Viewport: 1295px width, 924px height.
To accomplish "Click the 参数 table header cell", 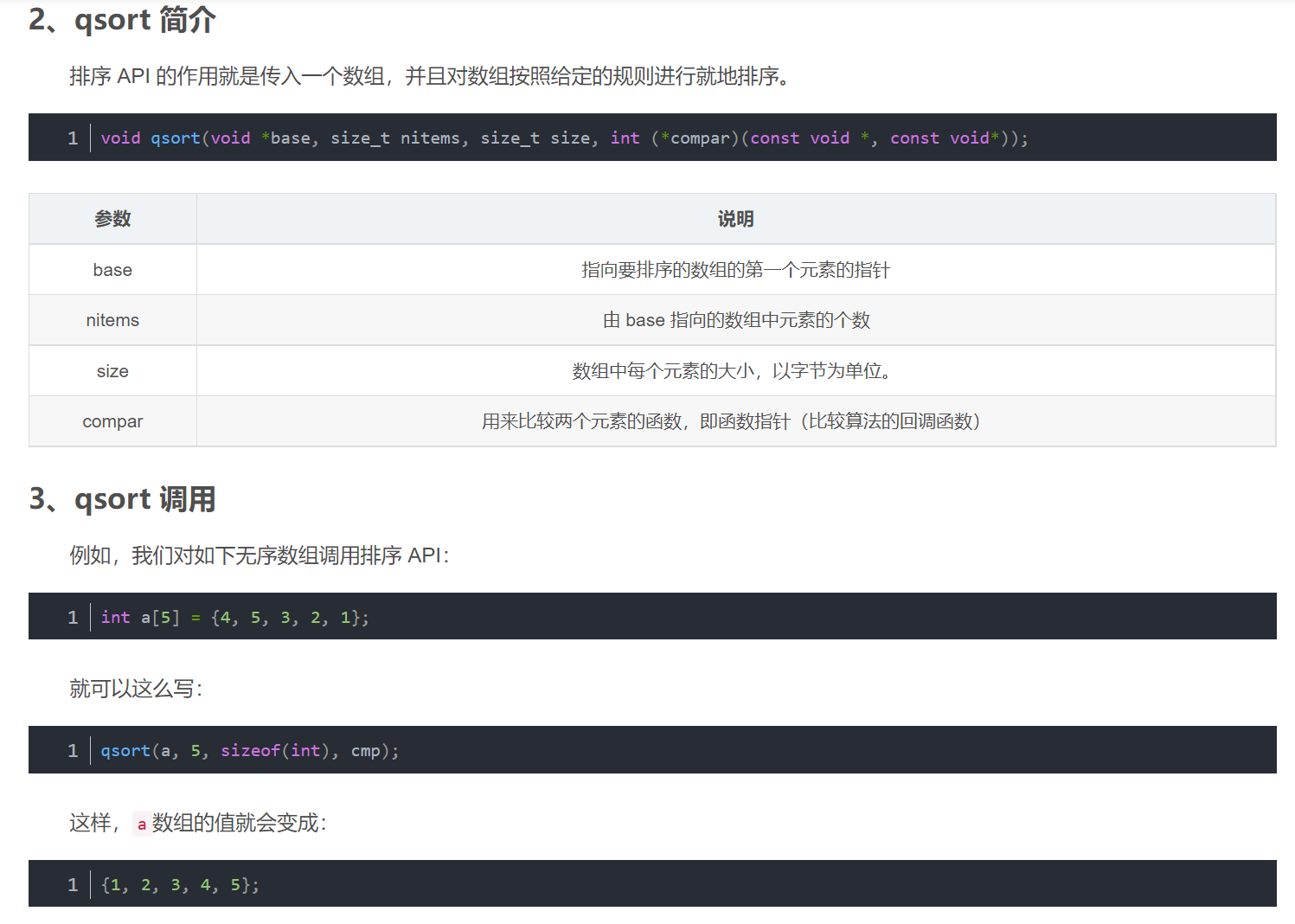I will [112, 219].
